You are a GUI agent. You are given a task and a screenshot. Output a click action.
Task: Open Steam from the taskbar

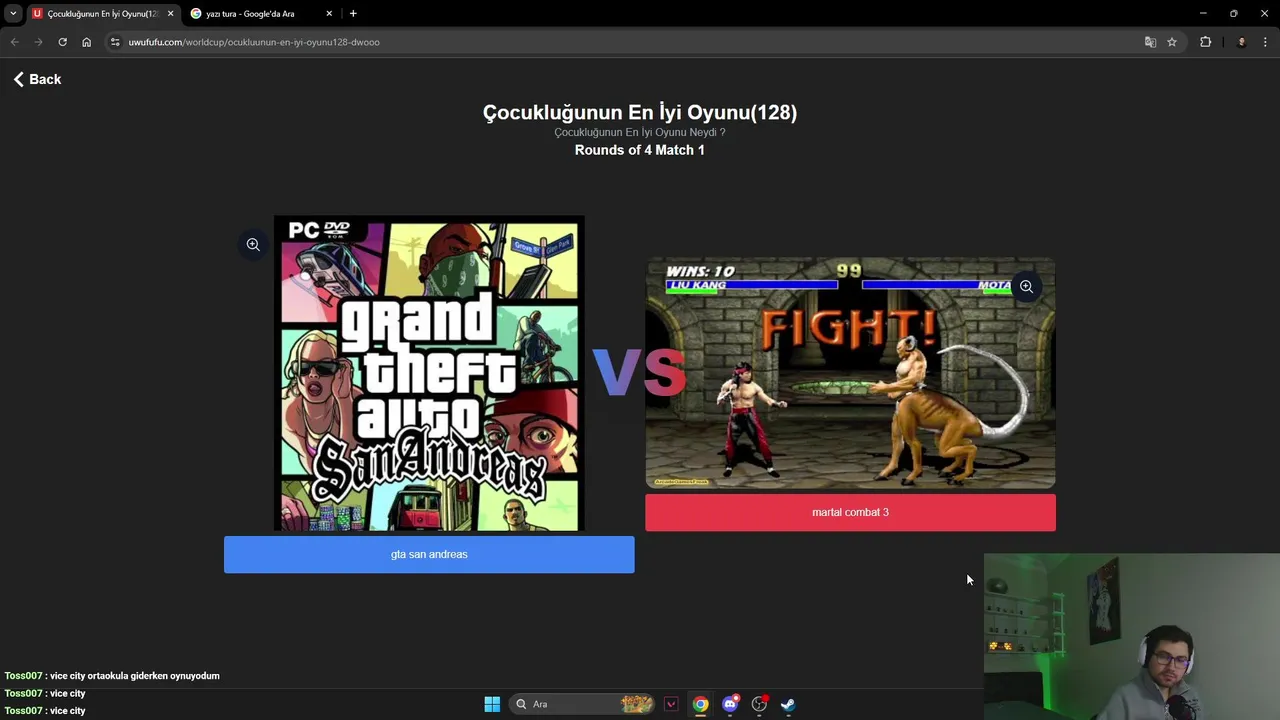click(788, 704)
